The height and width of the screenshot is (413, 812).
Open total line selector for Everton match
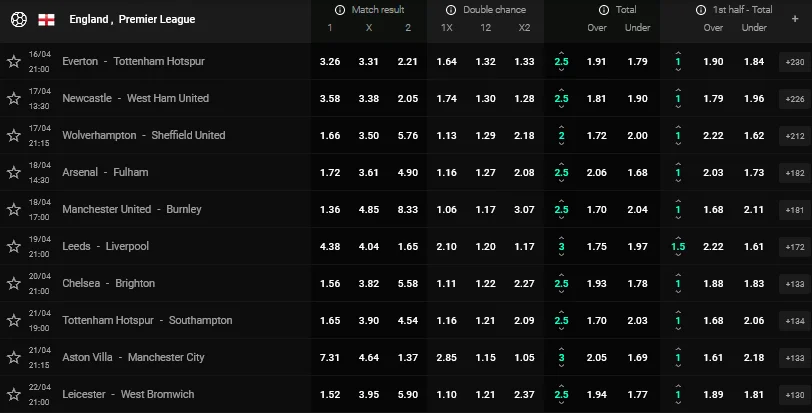tap(561, 61)
